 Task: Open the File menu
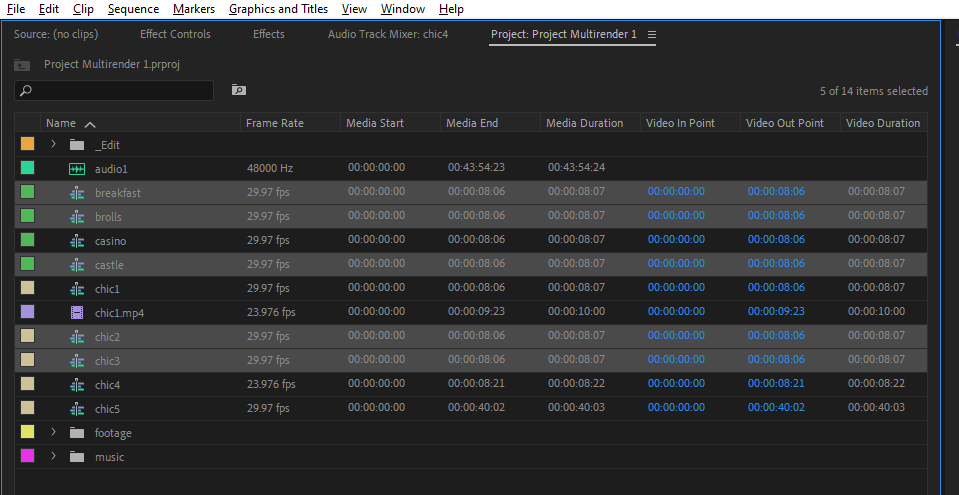click(16, 9)
